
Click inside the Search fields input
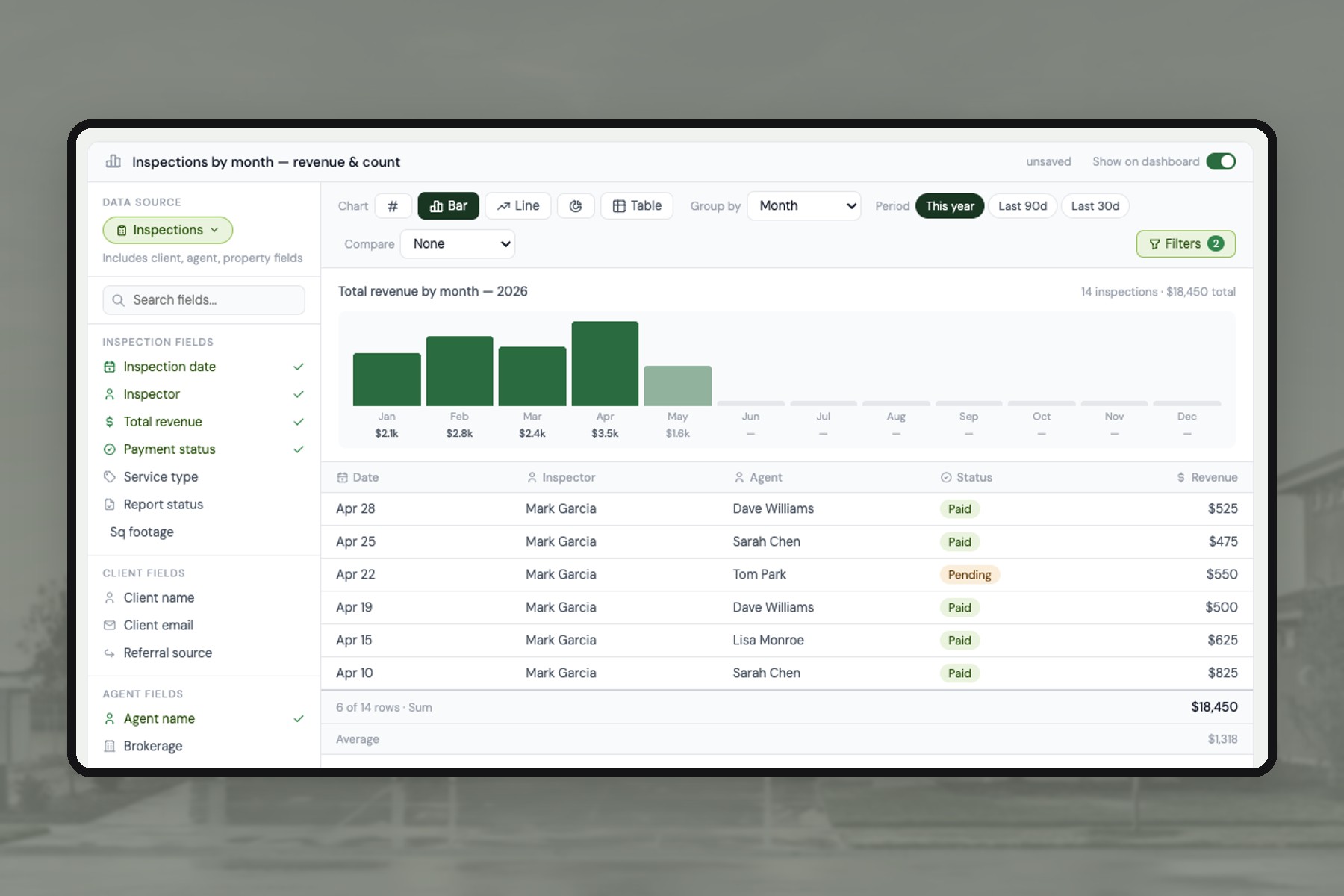click(204, 300)
